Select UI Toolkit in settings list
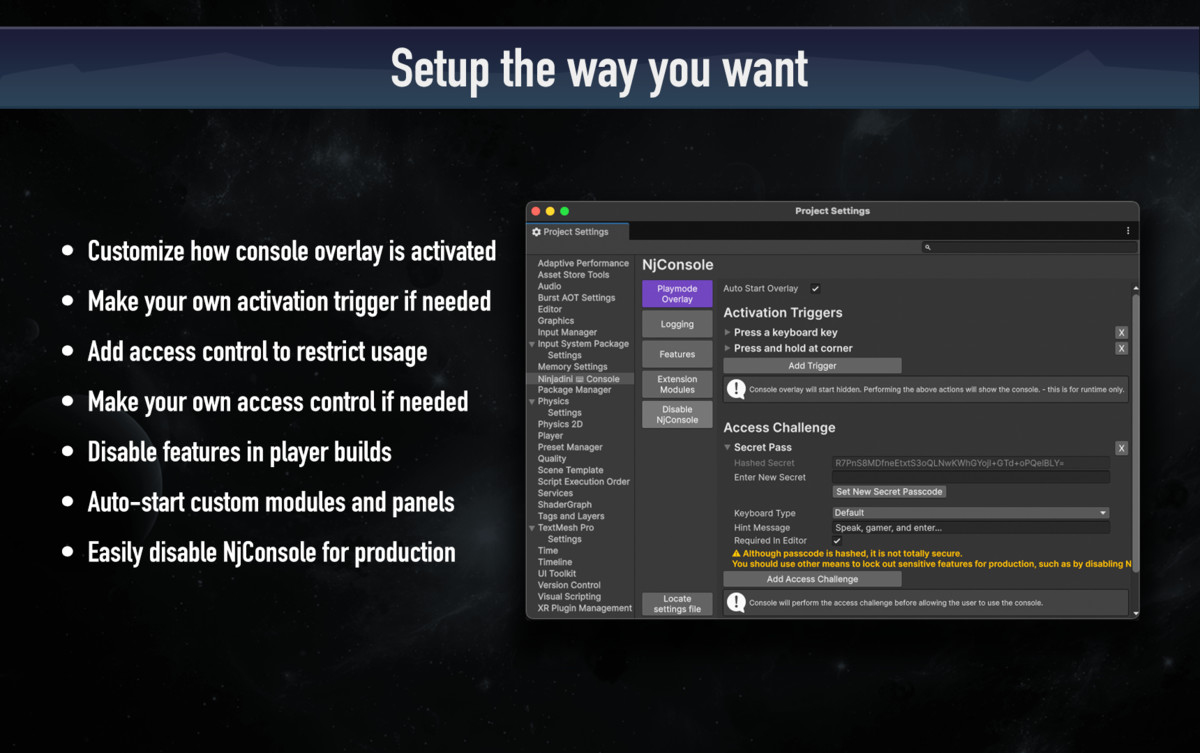Screen dimensions: 1200x753 pyautogui.click(x=557, y=574)
